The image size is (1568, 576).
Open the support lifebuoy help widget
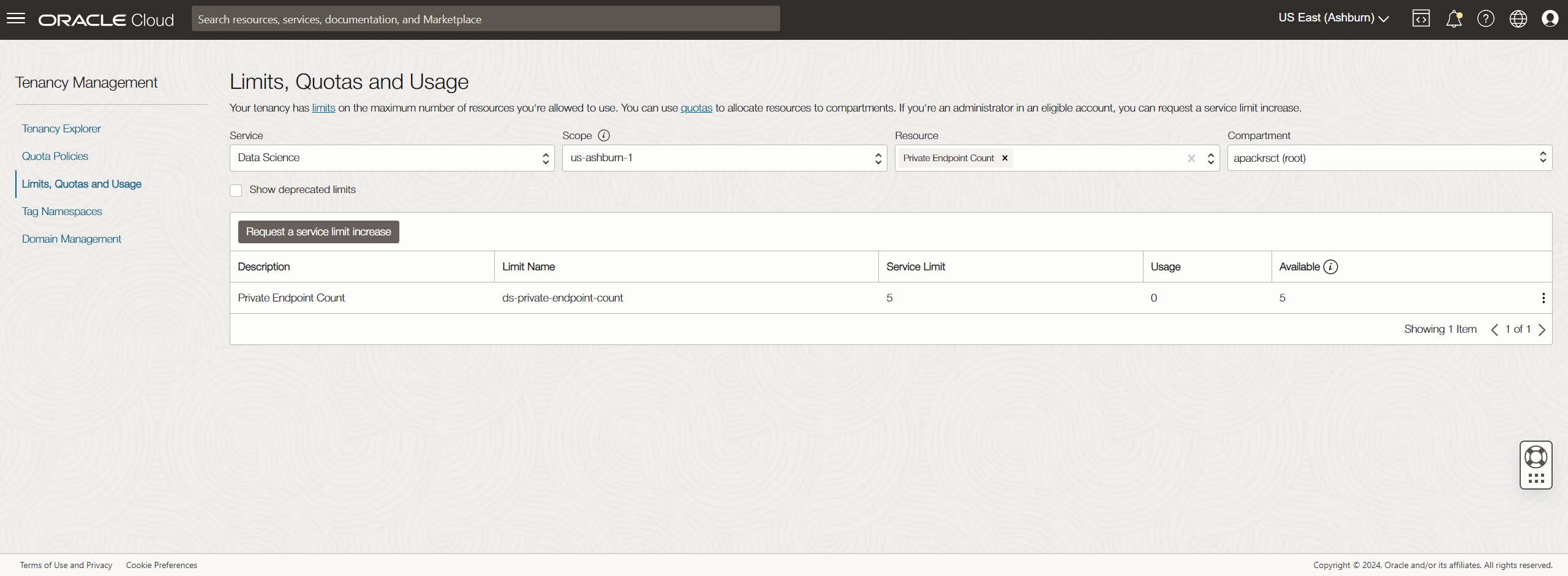coord(1536,457)
